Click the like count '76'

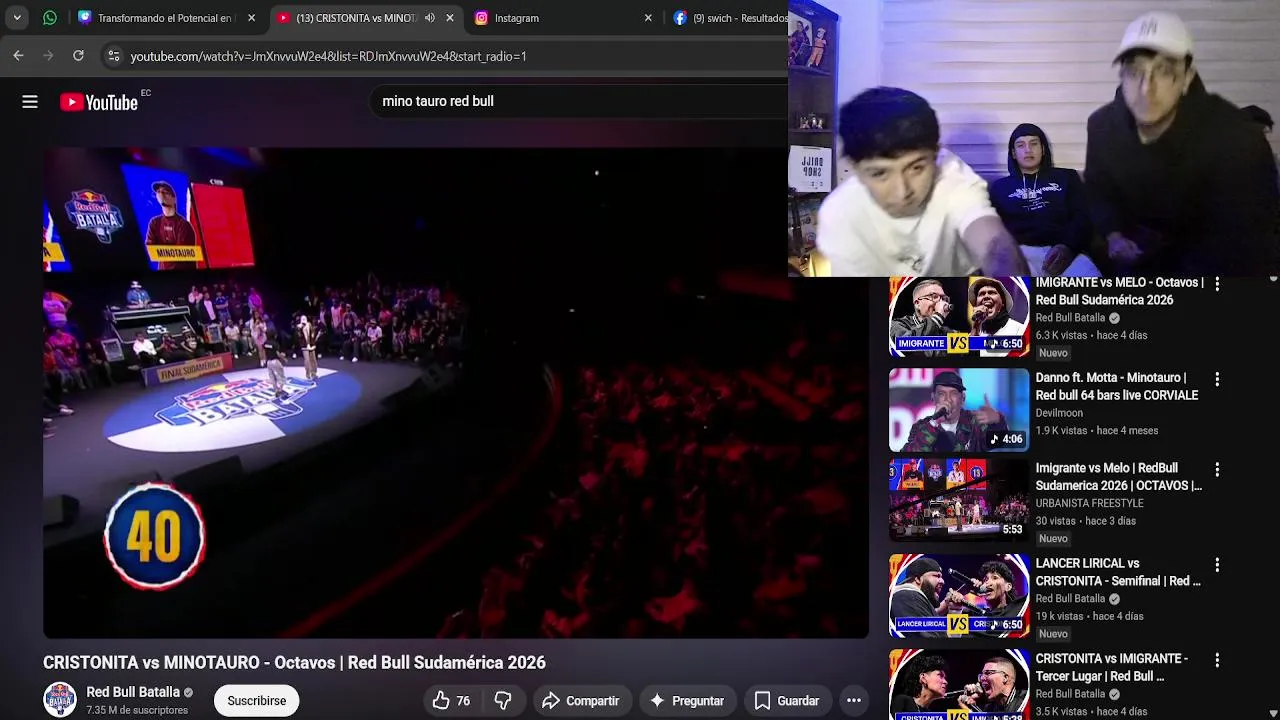click(x=463, y=701)
